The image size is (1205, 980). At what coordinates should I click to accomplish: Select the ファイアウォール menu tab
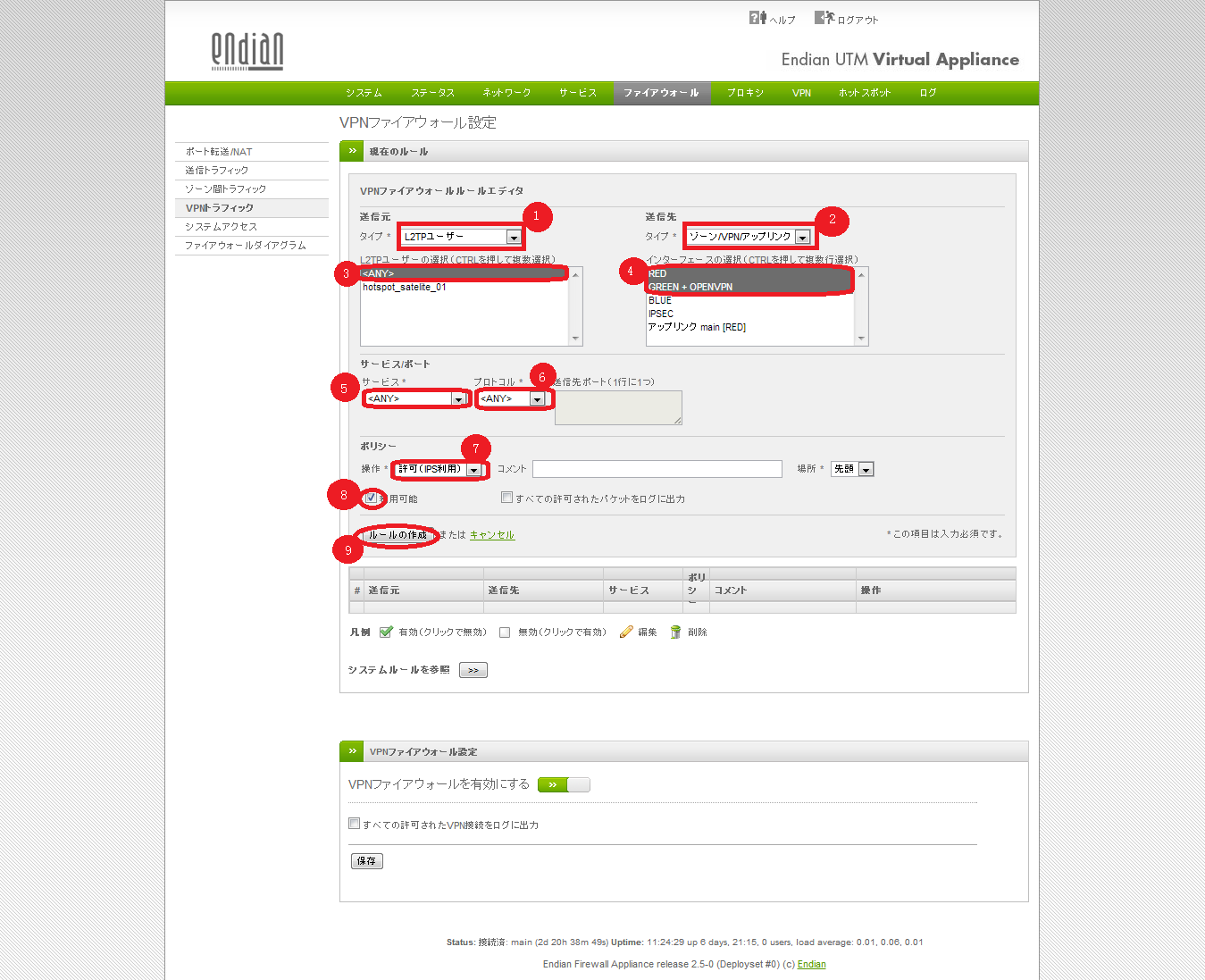point(661,93)
